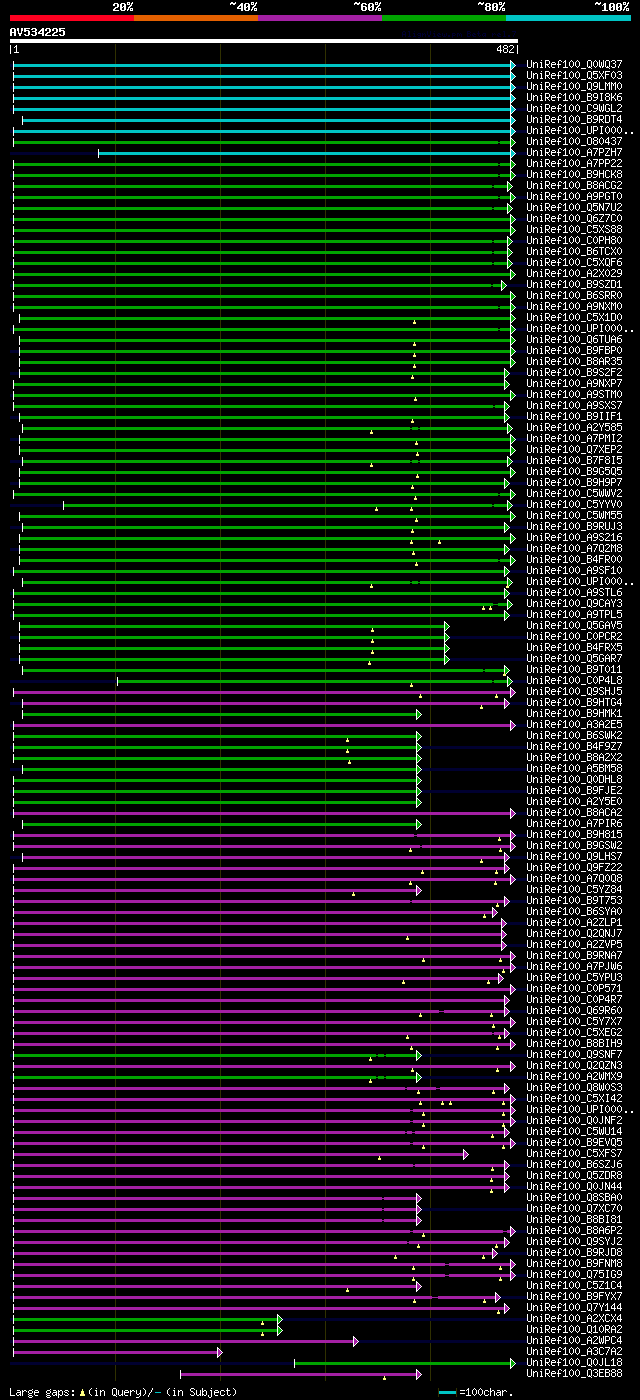The image size is (640, 1400).
Task: Select the UniRef100_C5YZ84 label
Action: pyautogui.click(x=574, y=889)
